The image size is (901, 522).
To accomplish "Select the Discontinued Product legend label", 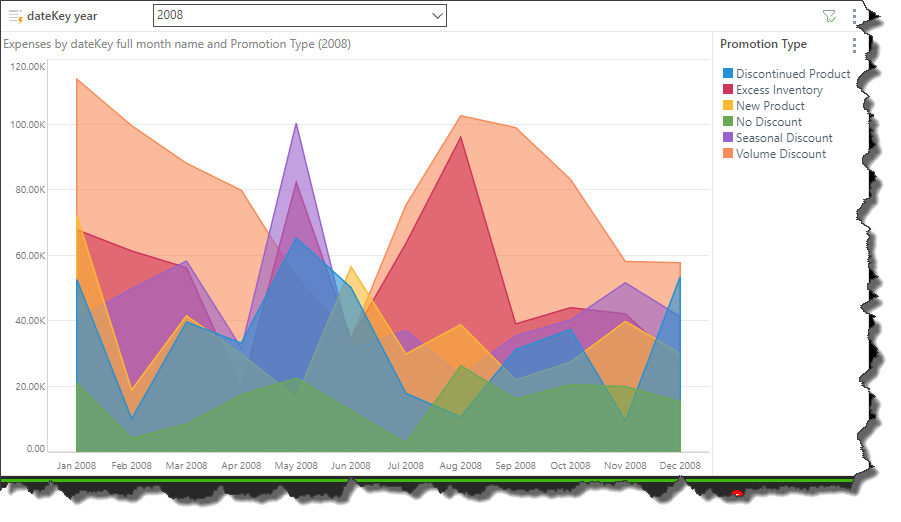I will coord(793,74).
